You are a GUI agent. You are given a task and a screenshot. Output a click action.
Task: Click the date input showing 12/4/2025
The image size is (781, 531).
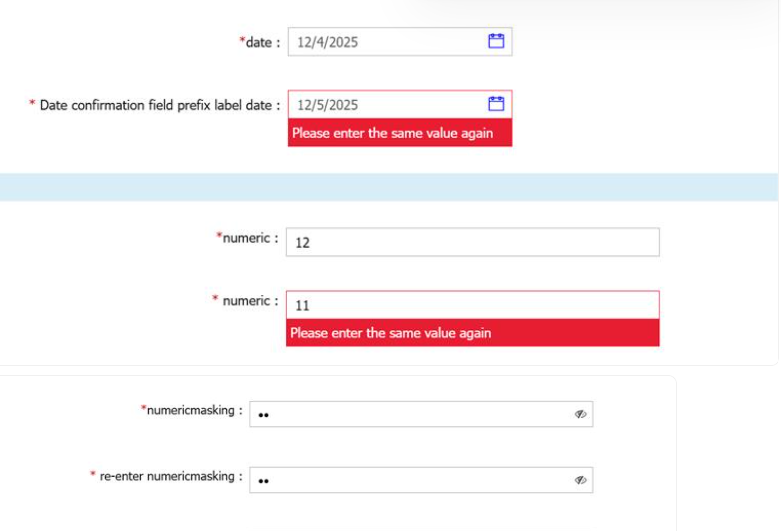(x=385, y=42)
